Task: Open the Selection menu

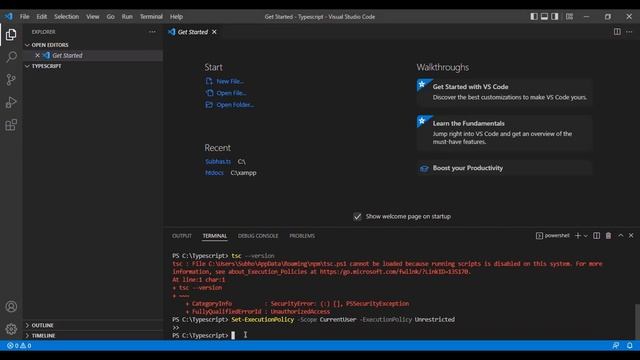Action: 67,17
